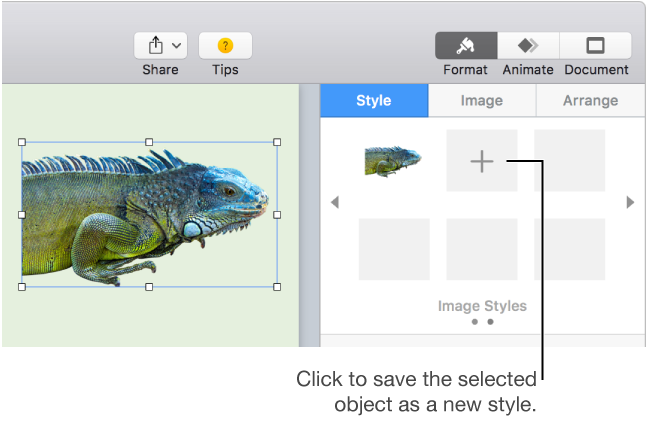
Task: Click the Image Styles label
Action: tap(482, 306)
